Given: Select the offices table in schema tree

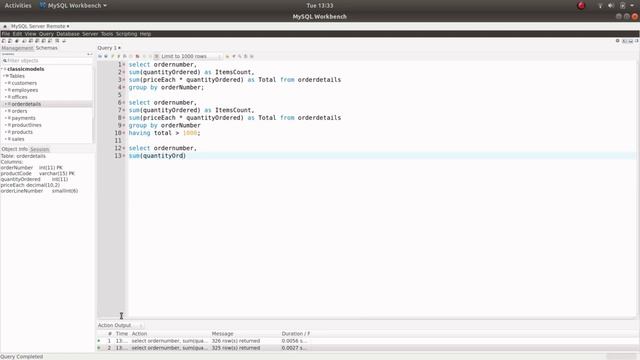Looking at the screenshot, I should click(x=20, y=97).
